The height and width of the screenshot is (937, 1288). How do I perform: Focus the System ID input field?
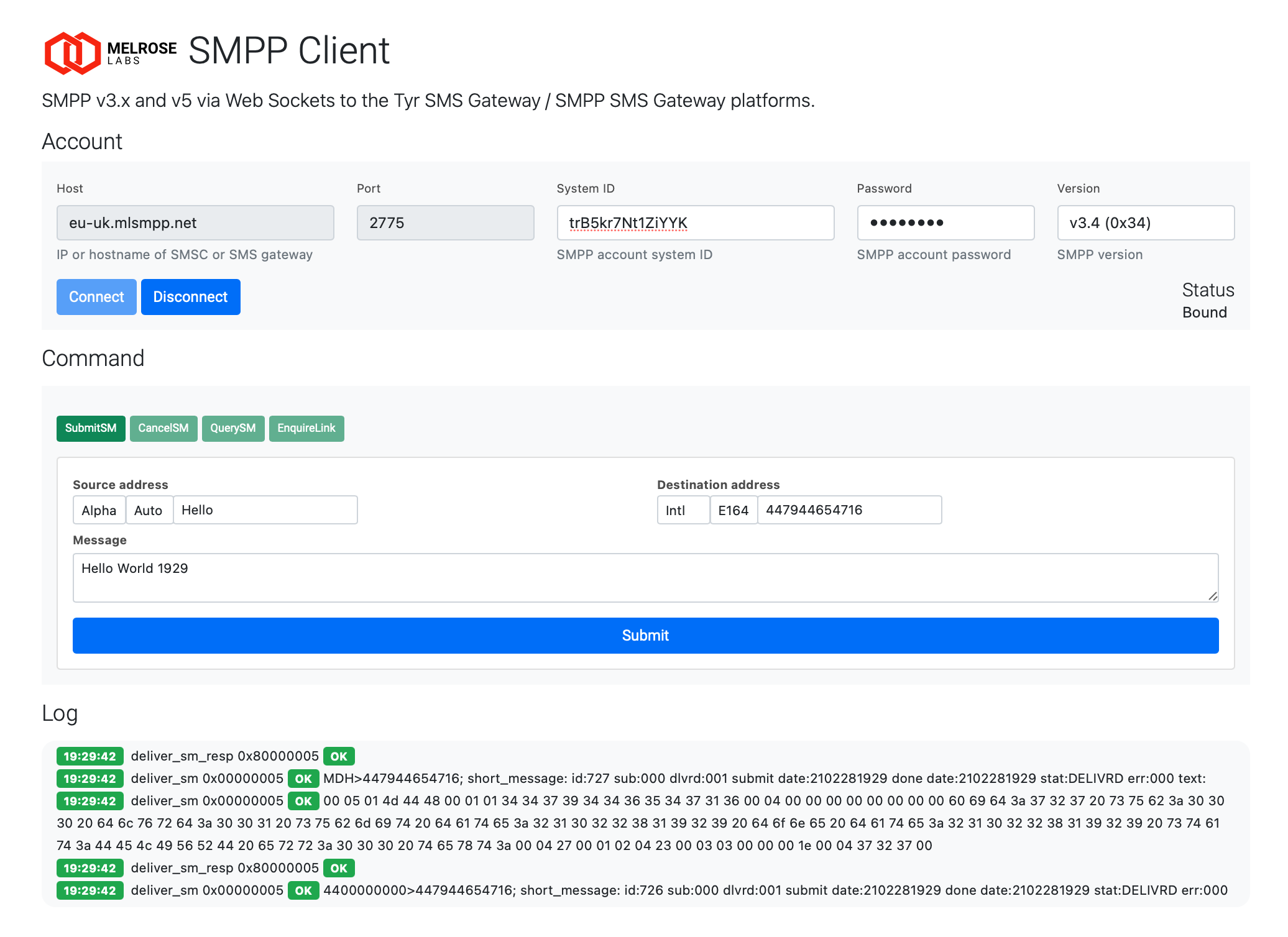pyautogui.click(x=695, y=223)
